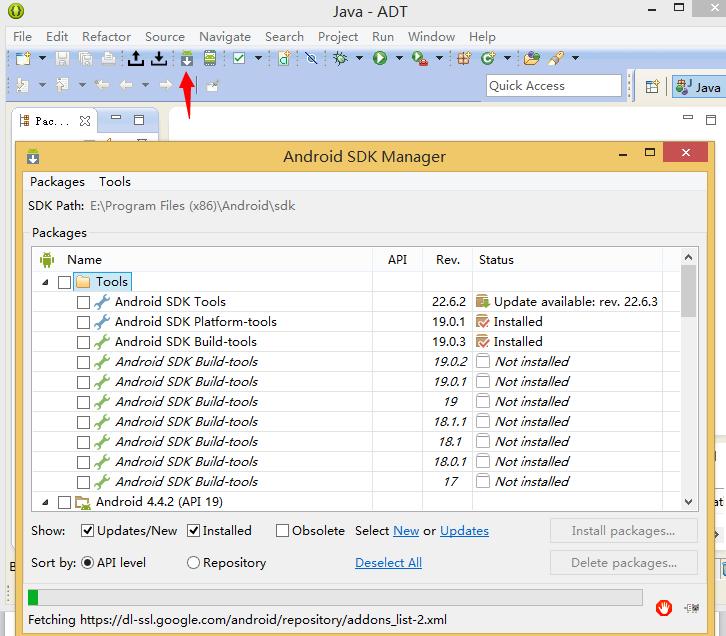Open the Open Perspective icon
This screenshot has width=726, height=636.
click(652, 87)
